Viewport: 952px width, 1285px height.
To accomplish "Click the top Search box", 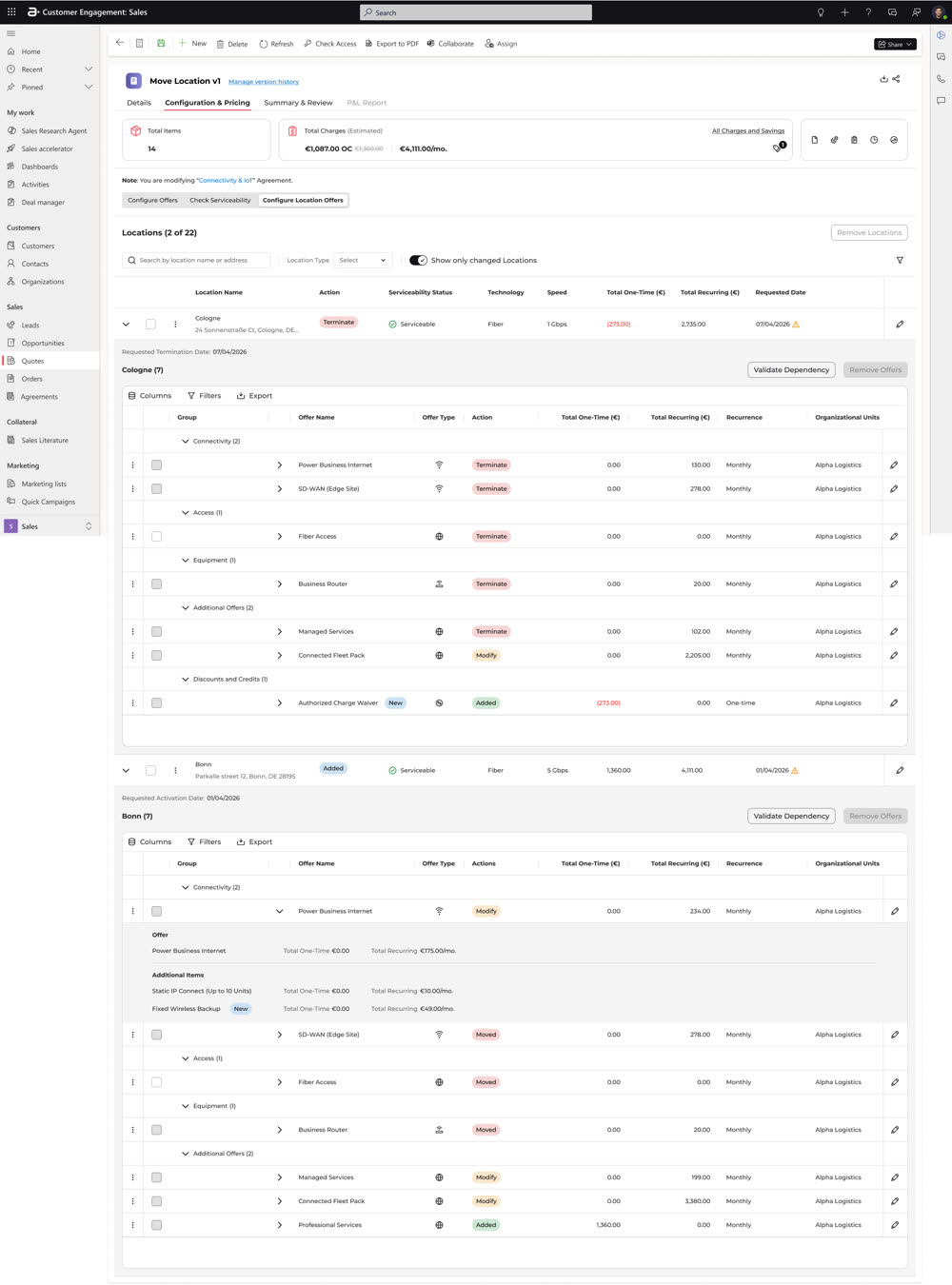I will click(476, 12).
